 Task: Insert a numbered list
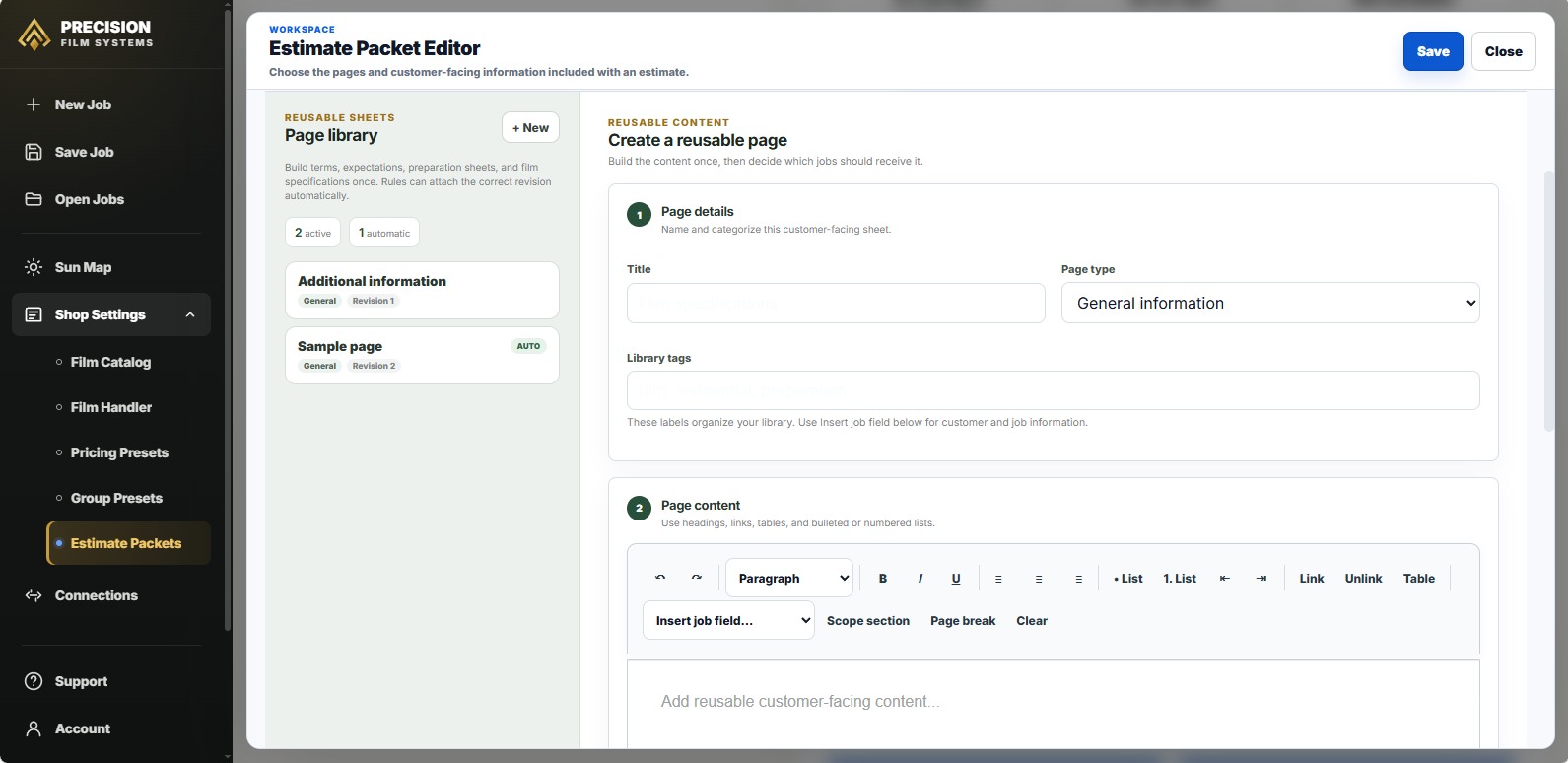(x=1180, y=579)
